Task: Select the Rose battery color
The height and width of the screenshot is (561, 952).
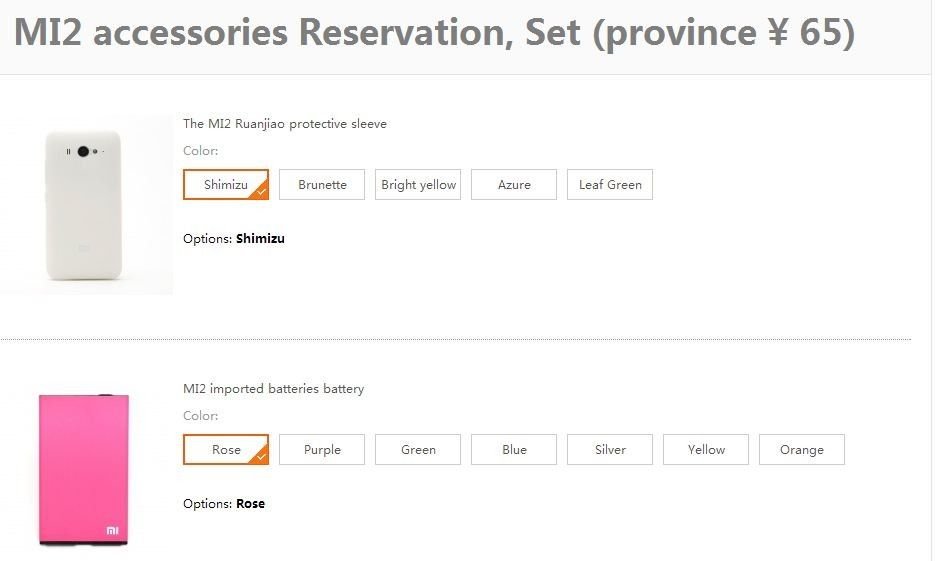Action: (x=226, y=449)
